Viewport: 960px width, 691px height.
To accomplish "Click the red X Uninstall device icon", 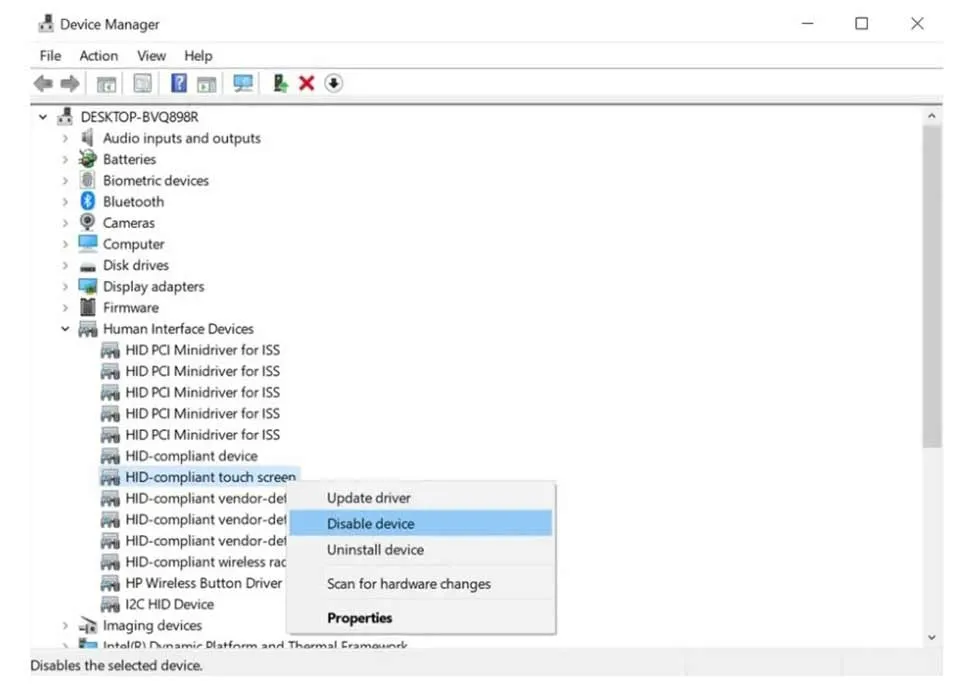I will 306,83.
